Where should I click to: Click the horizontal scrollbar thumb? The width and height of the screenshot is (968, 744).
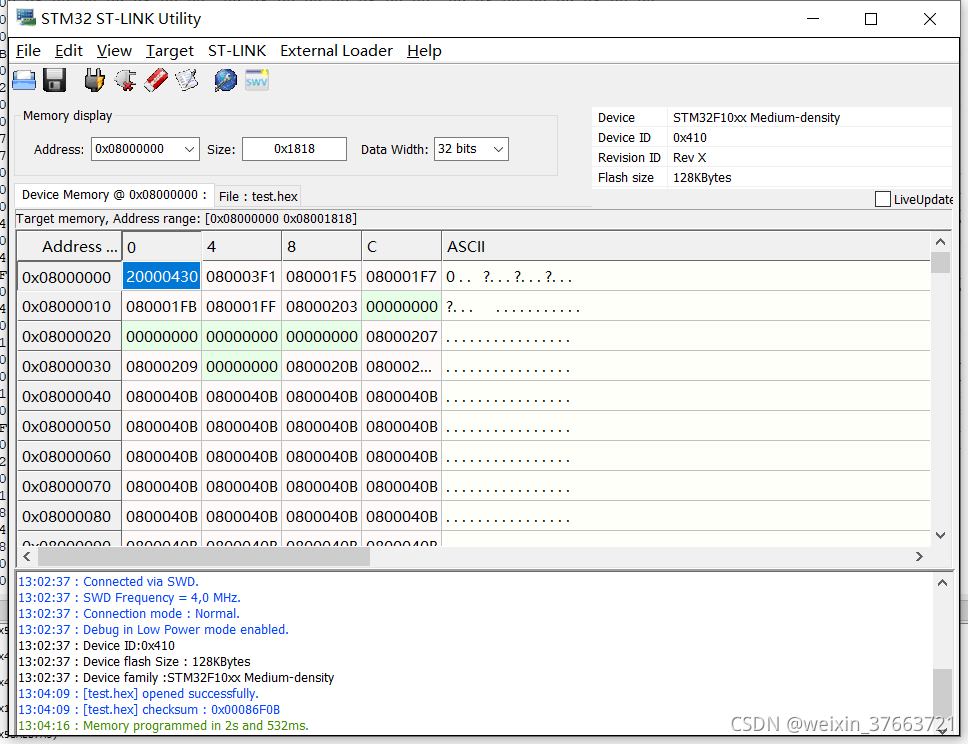point(204,556)
